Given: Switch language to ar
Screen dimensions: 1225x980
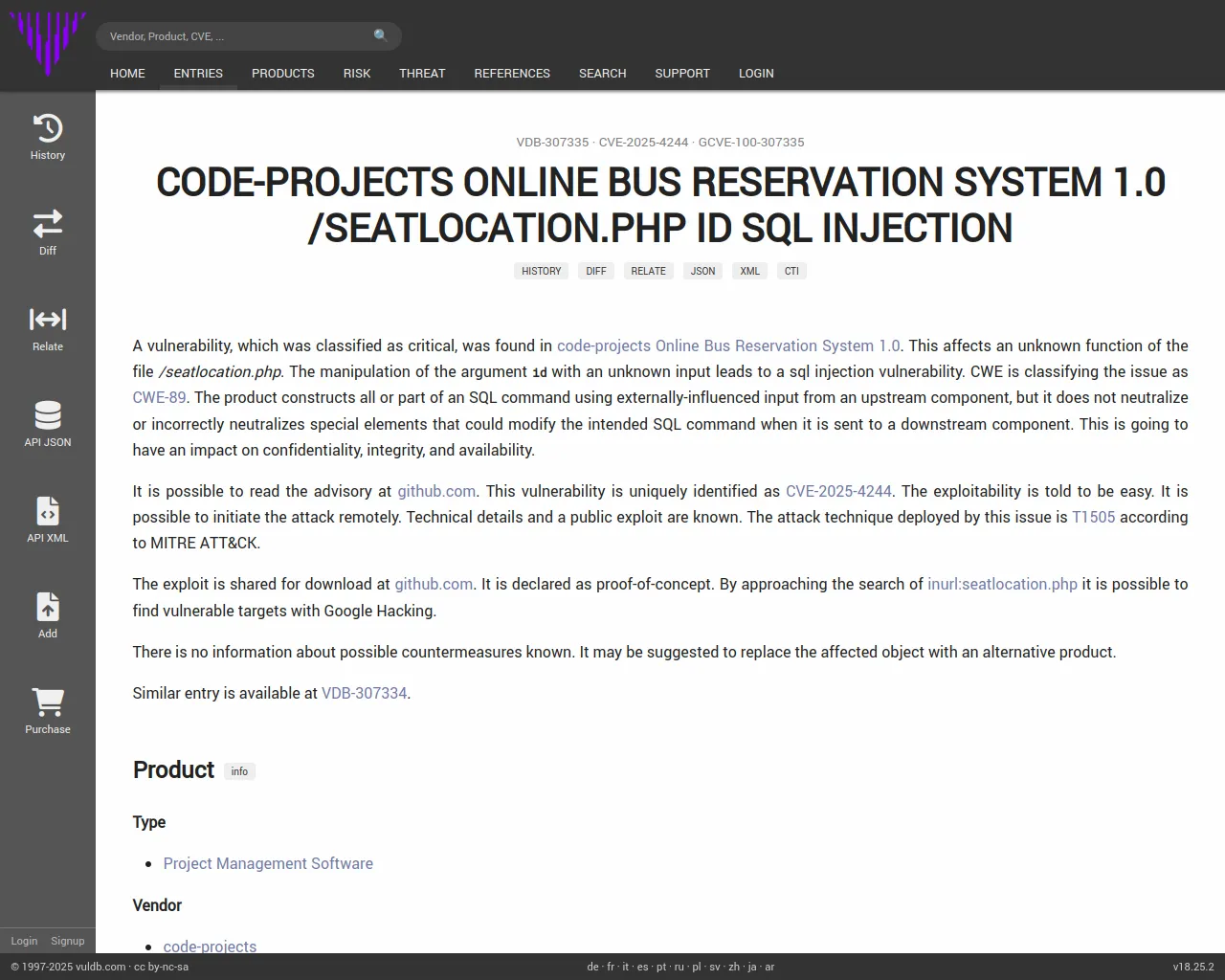Looking at the screenshot, I should [x=769, y=967].
